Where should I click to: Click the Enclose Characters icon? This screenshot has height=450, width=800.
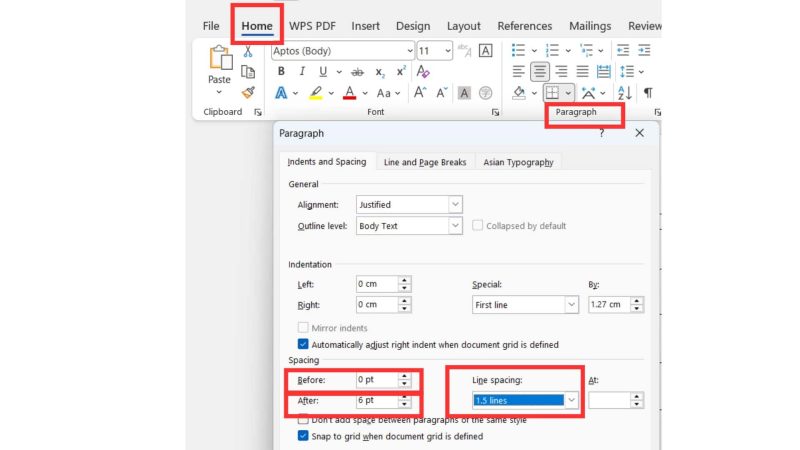pos(485,93)
